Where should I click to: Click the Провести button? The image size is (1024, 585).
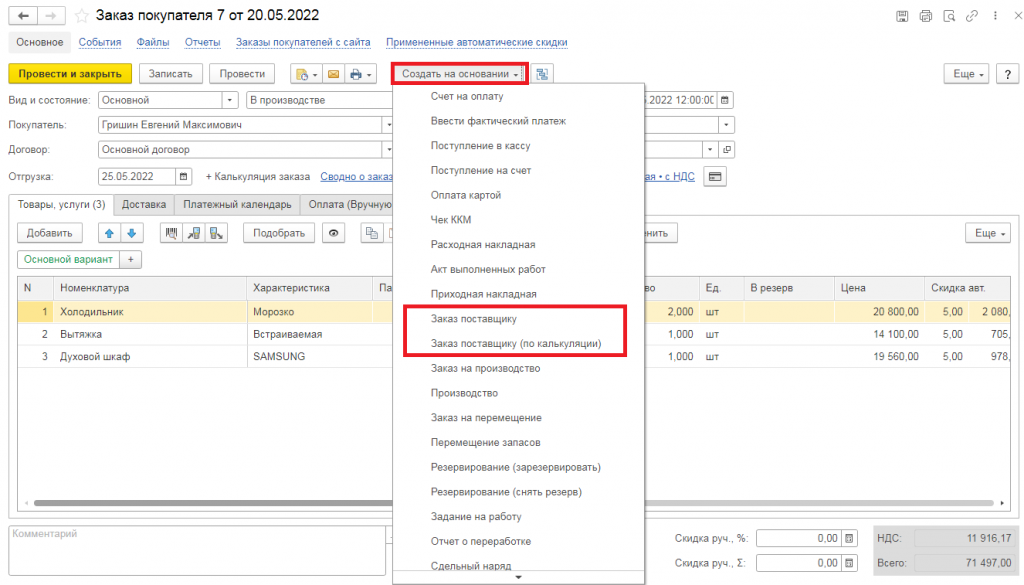coord(242,74)
